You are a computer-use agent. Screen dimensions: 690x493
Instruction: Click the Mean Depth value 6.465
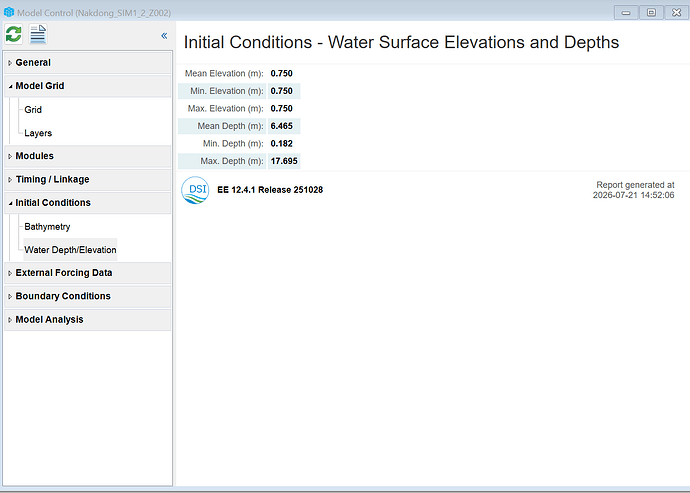tap(282, 126)
